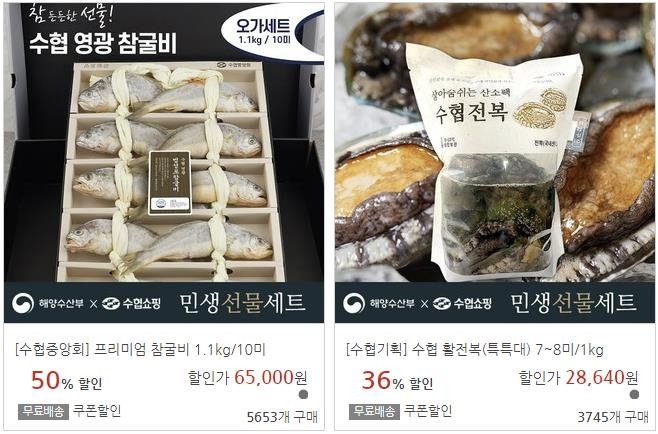Open [수협중앙회] 프리미엄 참굴비 1.1kg/10미 title
Screen dimensions: 658x434
[x=140, y=349]
